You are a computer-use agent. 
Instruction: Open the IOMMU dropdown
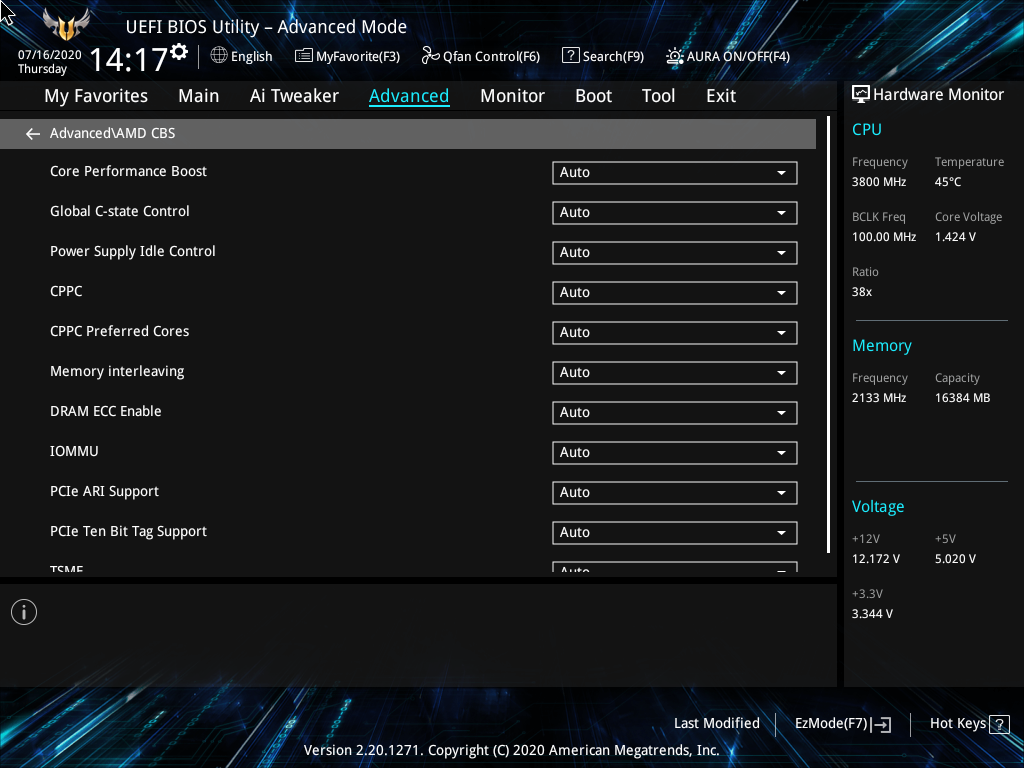point(675,453)
